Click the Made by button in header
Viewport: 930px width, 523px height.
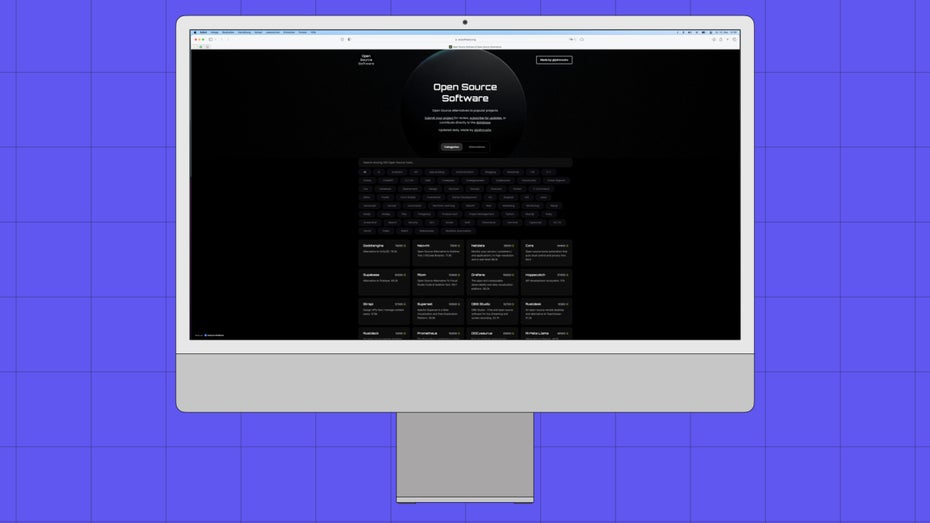click(554, 60)
